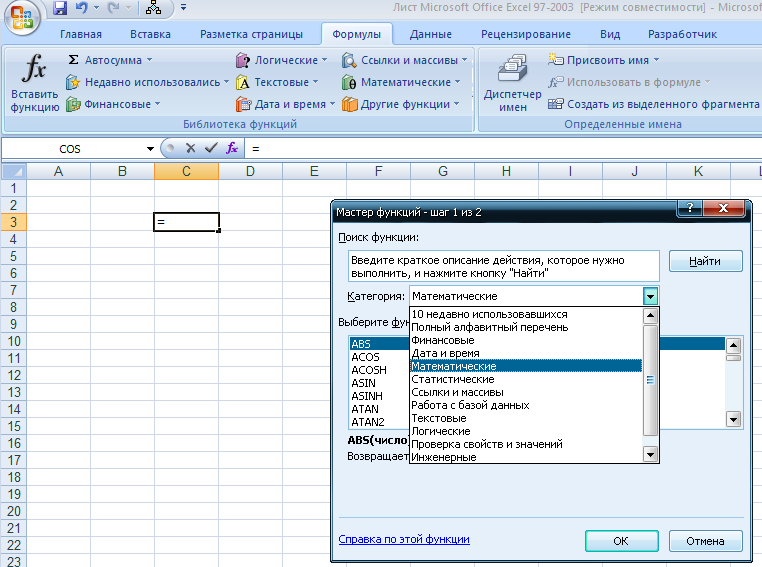Open Недавно использовались functions list

(x=147, y=82)
